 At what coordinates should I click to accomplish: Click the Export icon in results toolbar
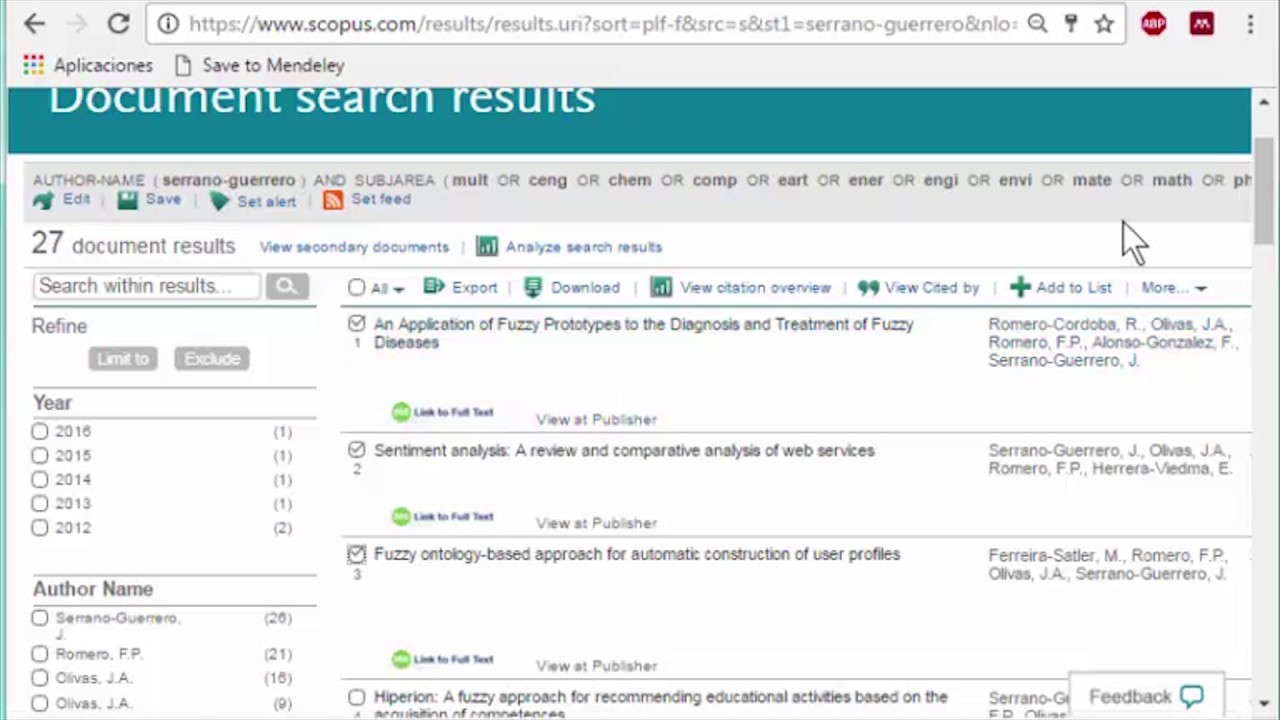(x=434, y=287)
